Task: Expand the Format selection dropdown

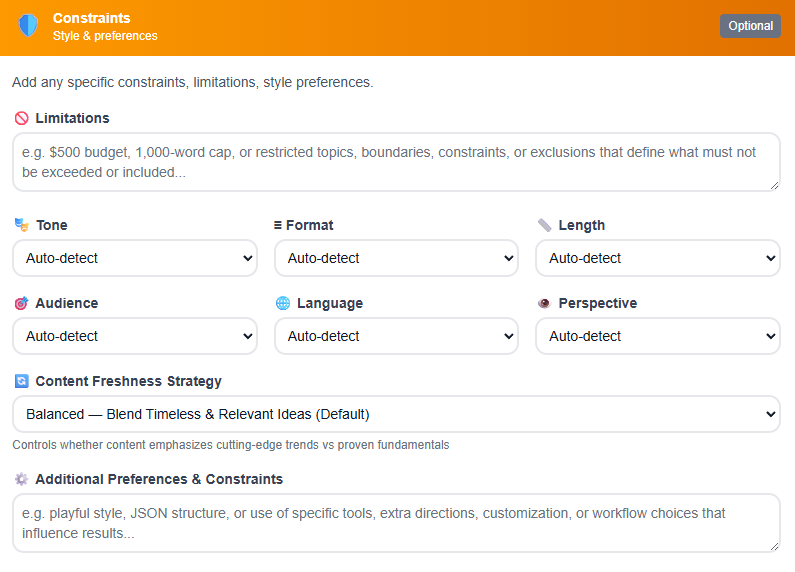Action: 396,258
